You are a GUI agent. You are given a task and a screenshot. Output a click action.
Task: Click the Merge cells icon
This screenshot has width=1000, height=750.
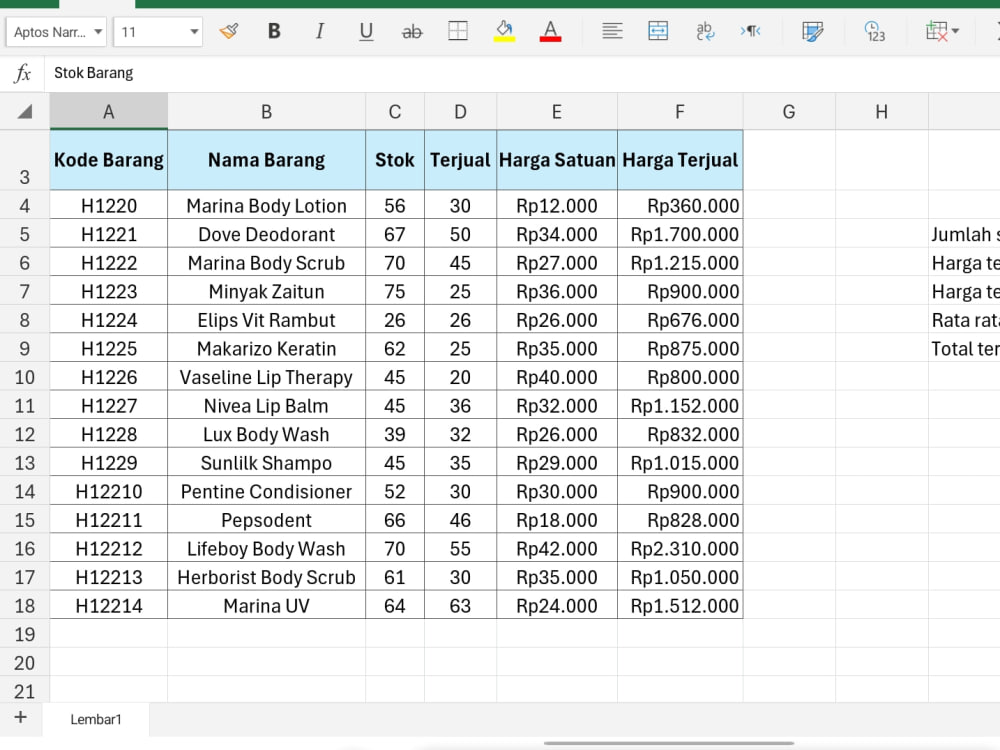[658, 31]
